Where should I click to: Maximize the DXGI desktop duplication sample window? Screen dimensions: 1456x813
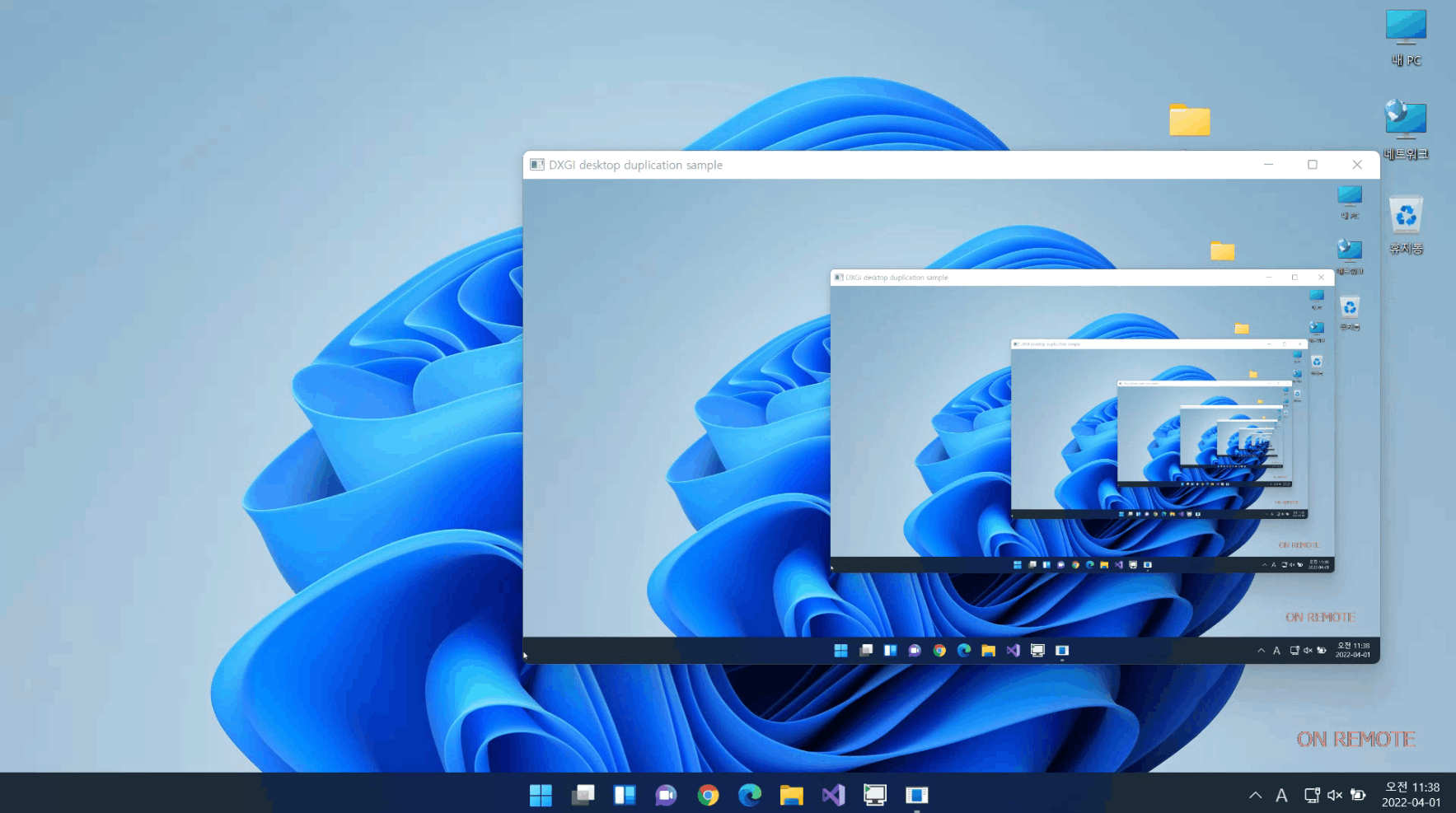[1313, 165]
